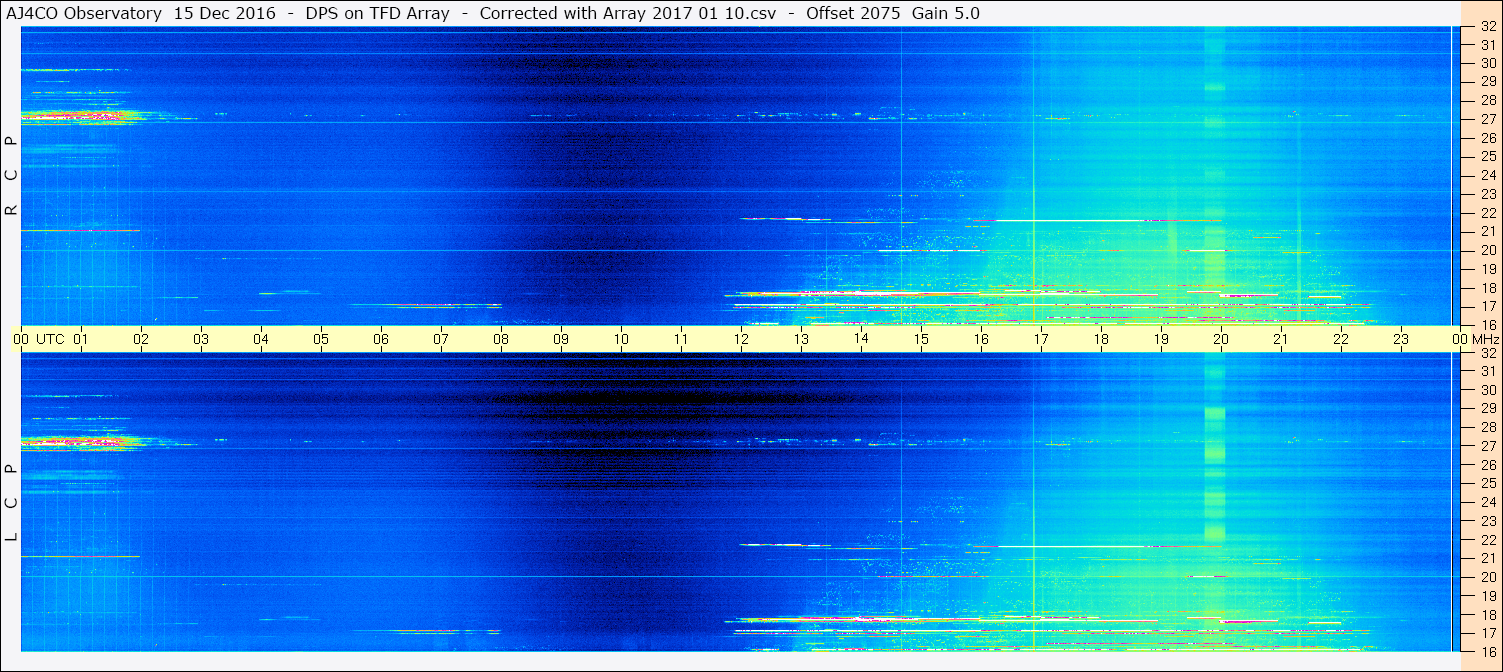
Task: Click the 00 UTC label at axis start
Action: coord(41,339)
